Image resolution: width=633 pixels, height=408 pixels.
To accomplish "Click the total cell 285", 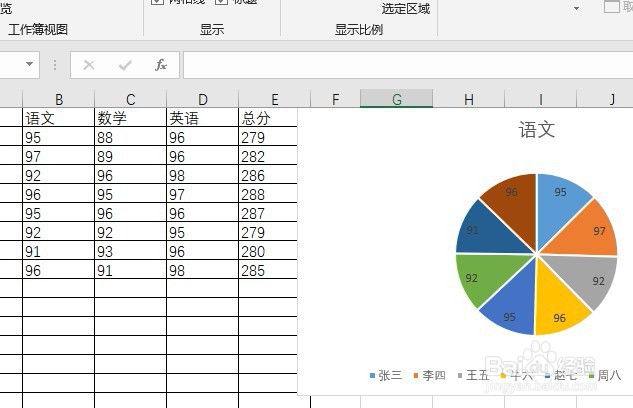I will pos(268,270).
